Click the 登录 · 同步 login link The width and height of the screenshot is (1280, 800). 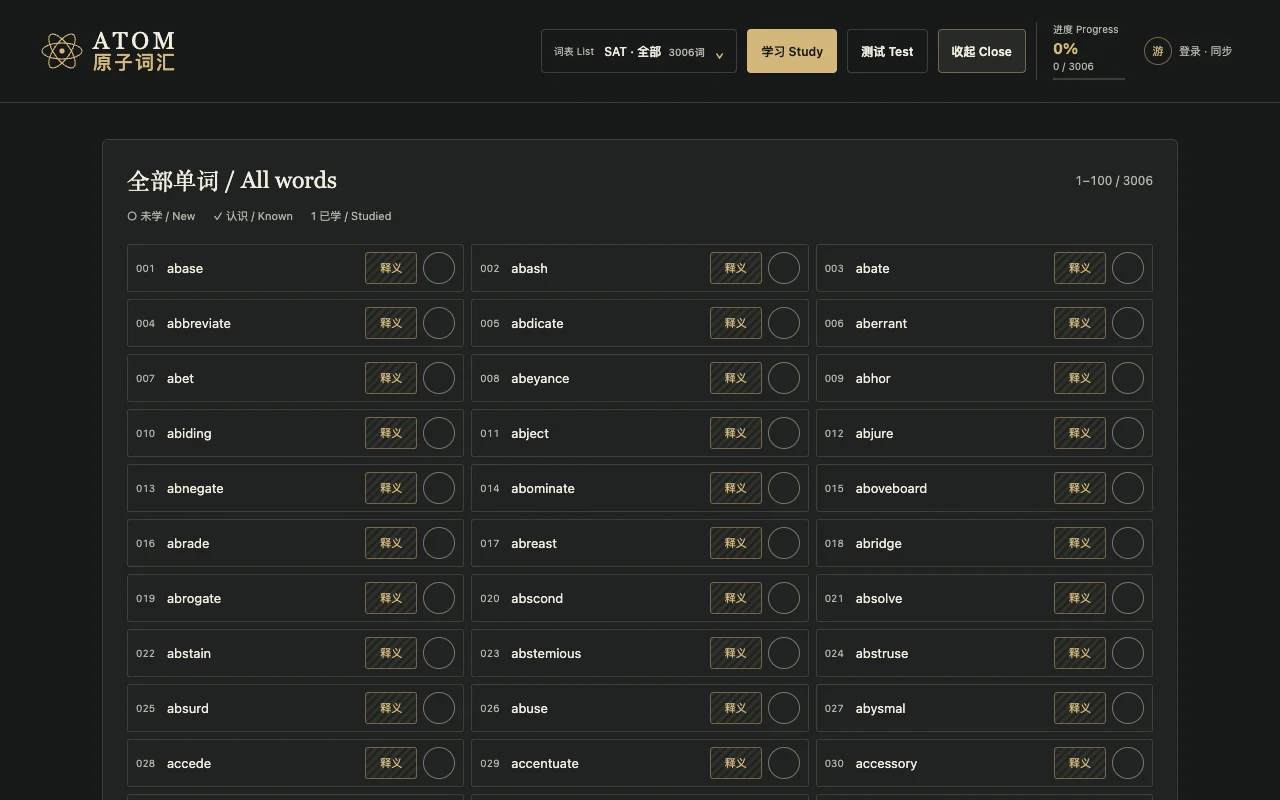pyautogui.click(x=1205, y=51)
